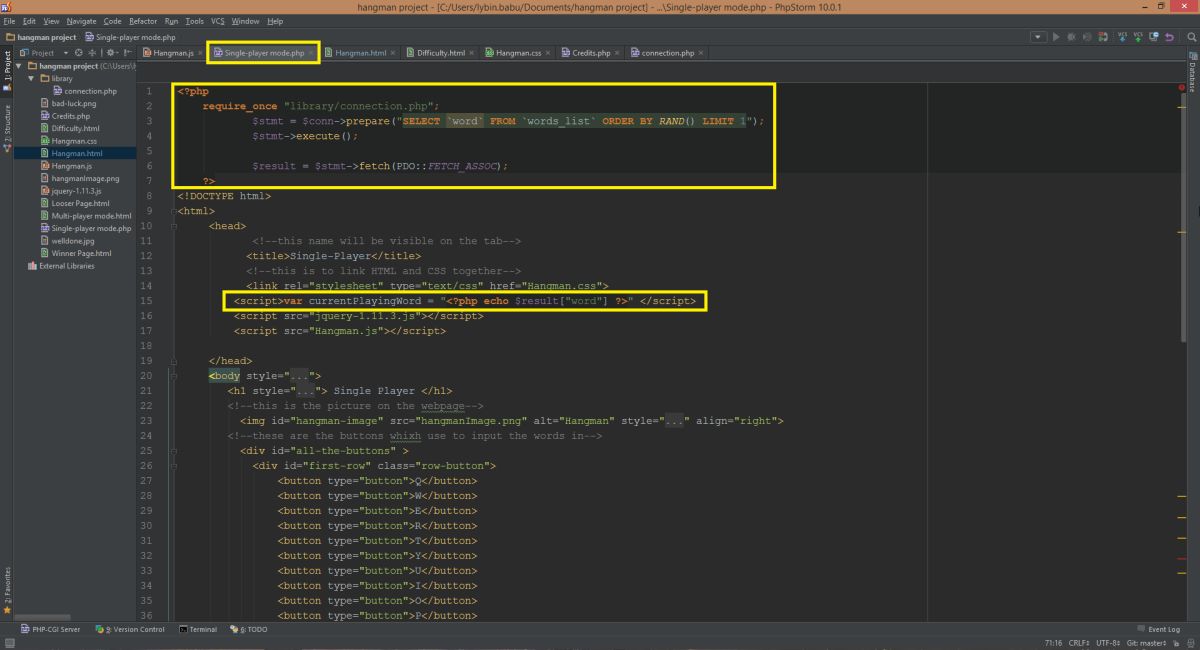Close the connection.php tab
The width and height of the screenshot is (1200, 650).
(x=700, y=53)
